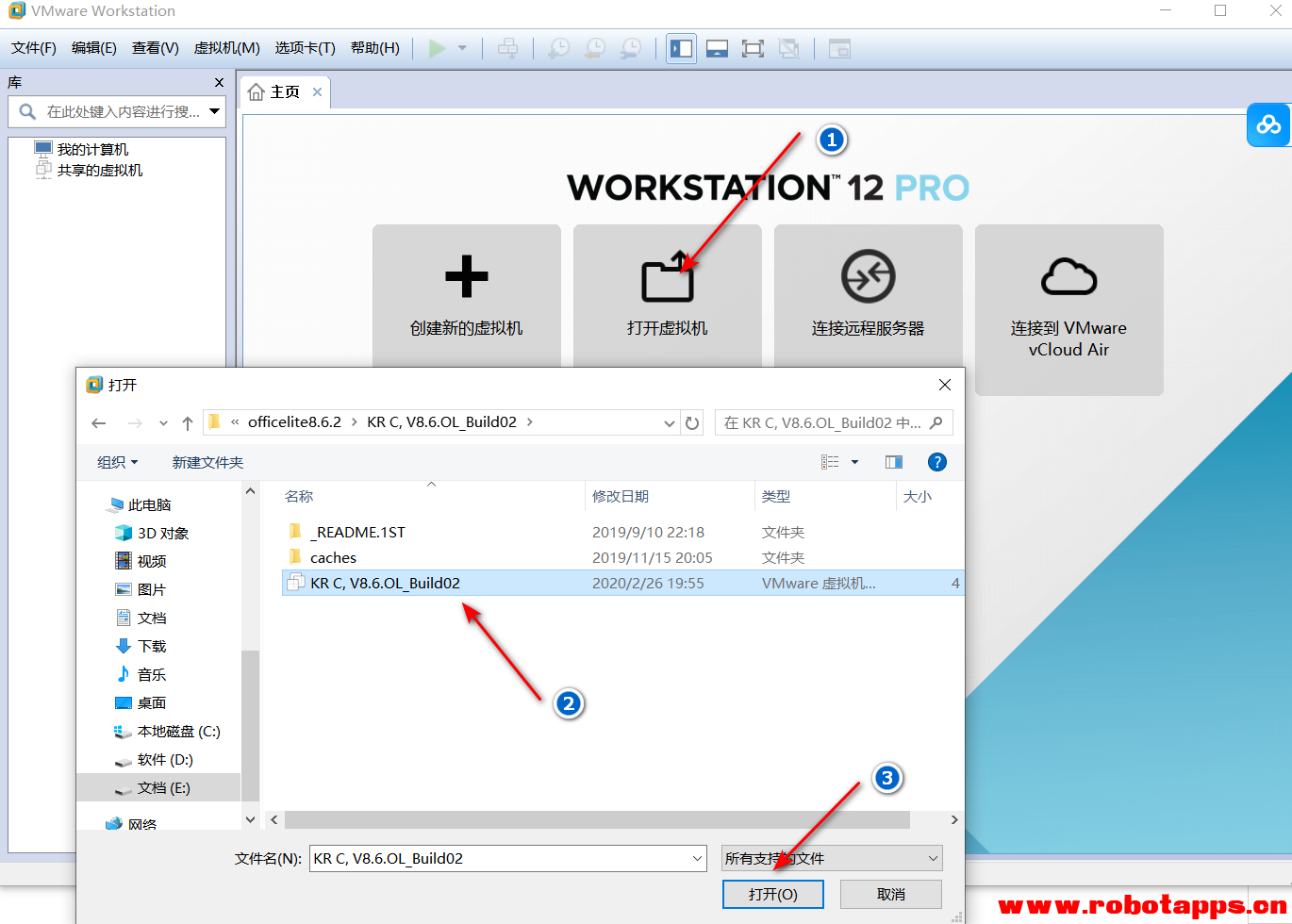Open the library search dropdown arrow
1292x924 pixels.
click(x=215, y=111)
